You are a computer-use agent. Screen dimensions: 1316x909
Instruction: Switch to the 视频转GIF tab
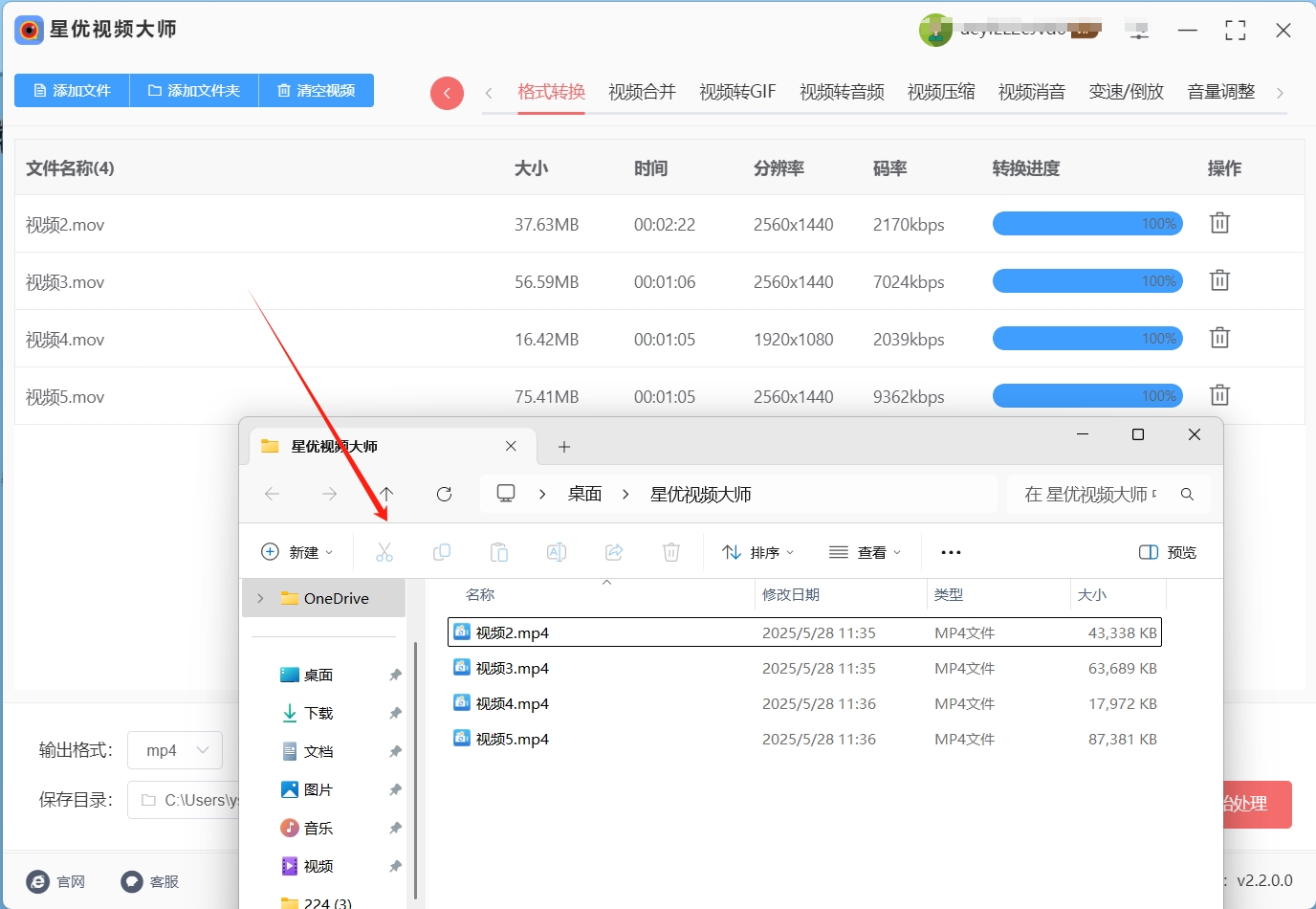[737, 92]
